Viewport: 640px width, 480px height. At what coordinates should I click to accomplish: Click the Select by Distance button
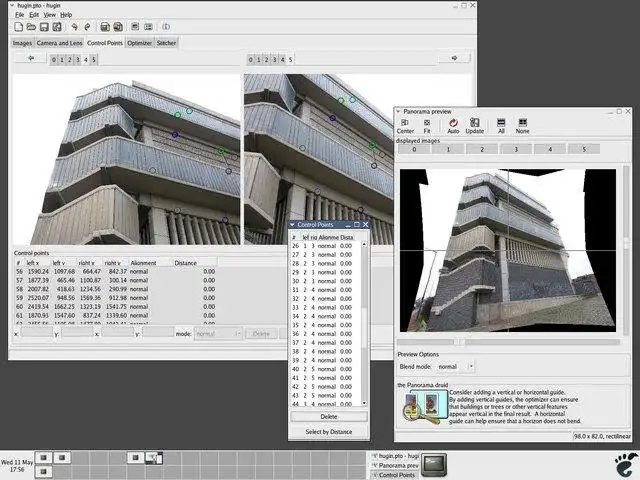tap(329, 431)
